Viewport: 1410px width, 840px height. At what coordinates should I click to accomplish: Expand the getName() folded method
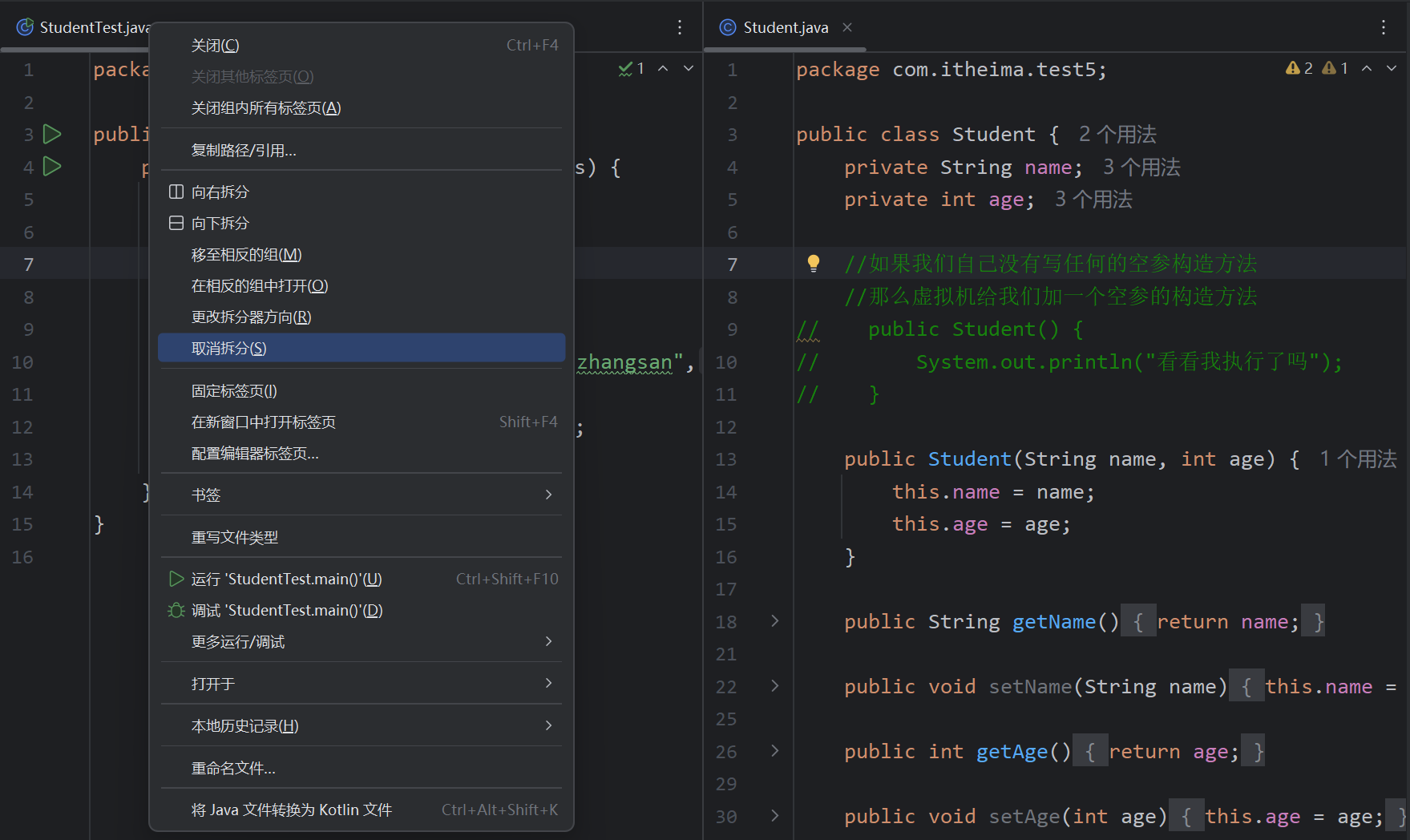[774, 621]
